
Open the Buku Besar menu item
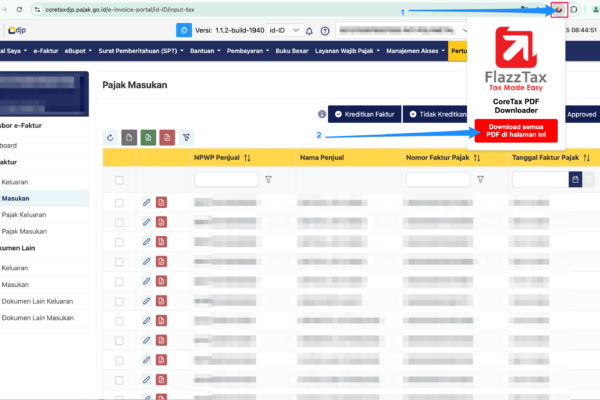coord(292,51)
